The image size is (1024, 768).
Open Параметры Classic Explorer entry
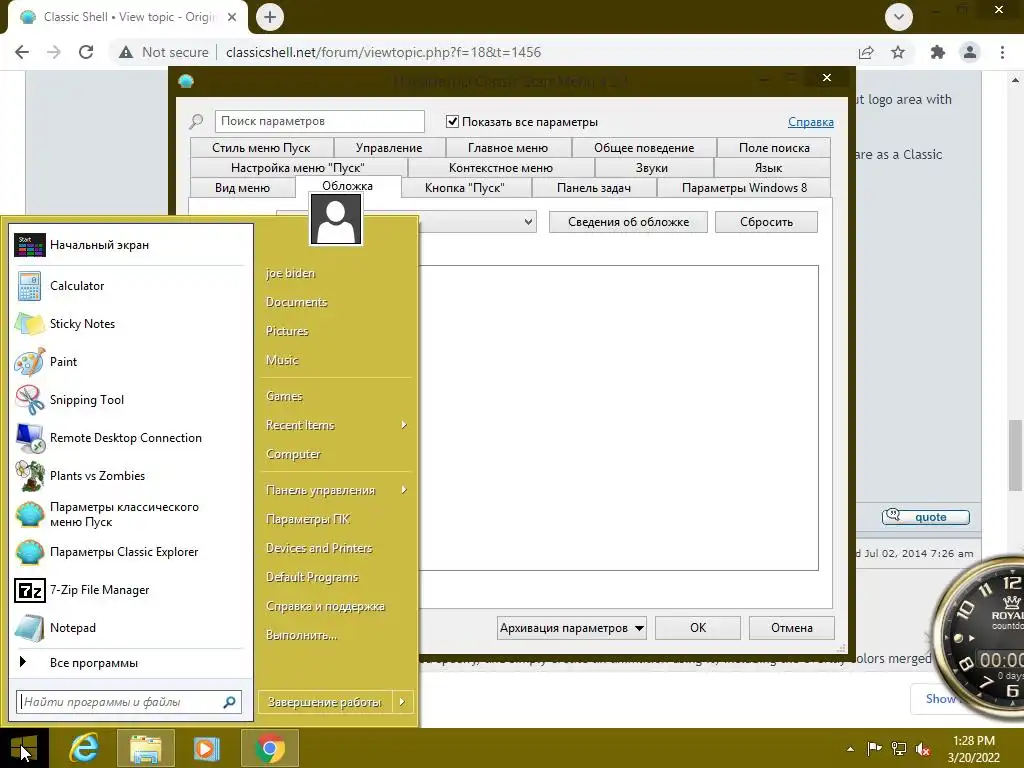click(x=131, y=552)
